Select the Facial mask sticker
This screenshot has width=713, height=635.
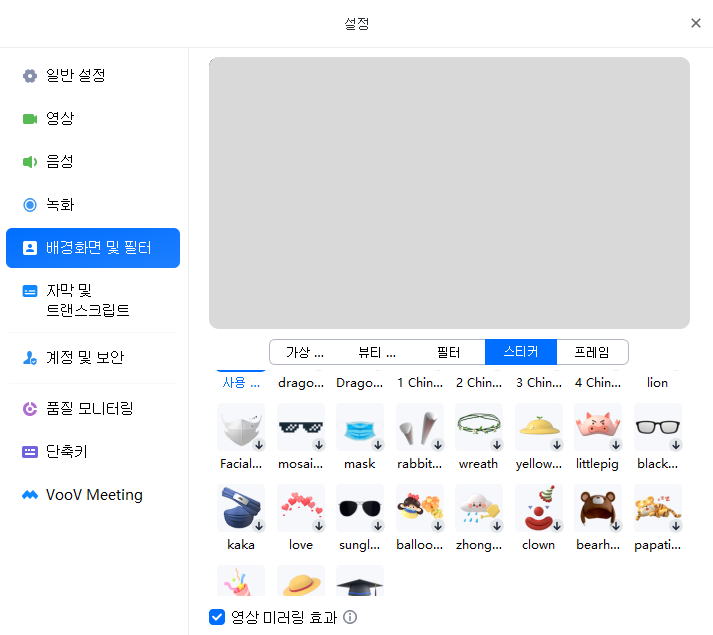pos(240,428)
